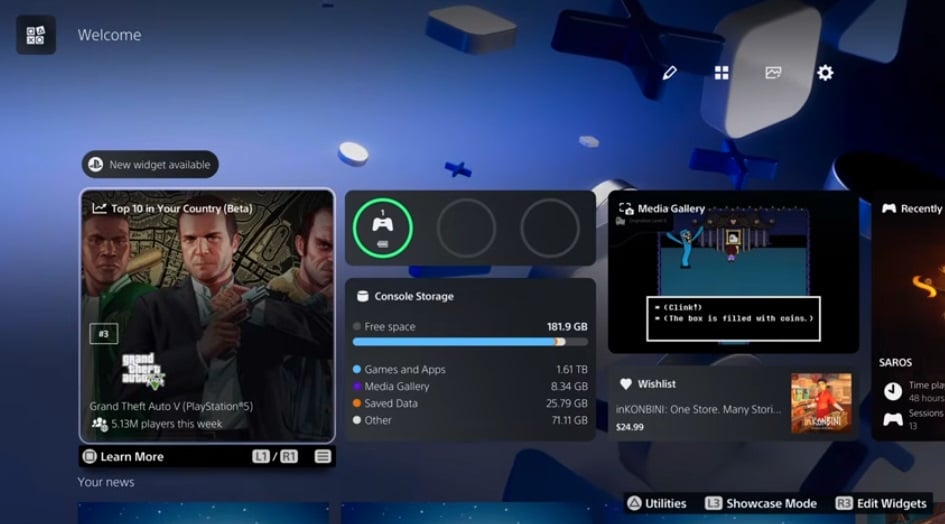The image size is (945, 524).
Task: Click the Grand Theft Auto V logo
Action: tap(143, 370)
